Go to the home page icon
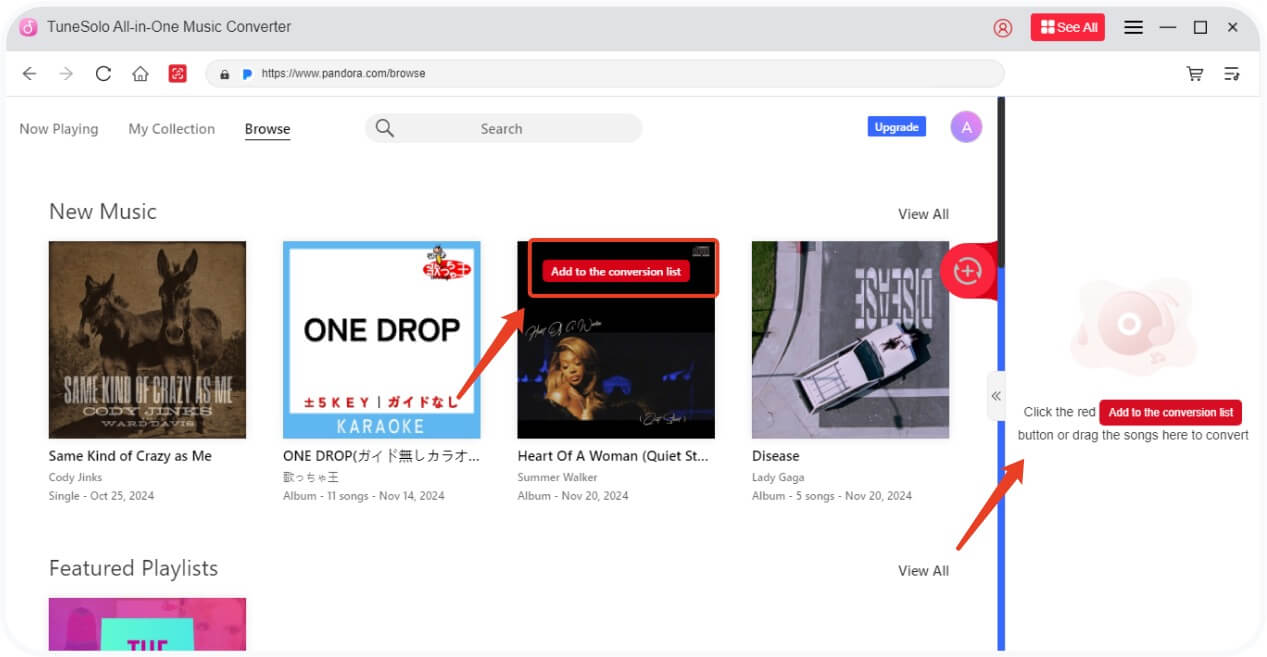Image resolution: width=1267 pixels, height=657 pixels. click(x=140, y=73)
